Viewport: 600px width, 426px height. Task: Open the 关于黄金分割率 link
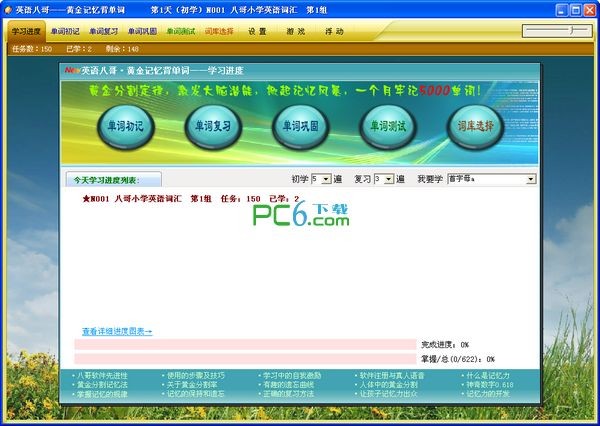[x=192, y=385]
